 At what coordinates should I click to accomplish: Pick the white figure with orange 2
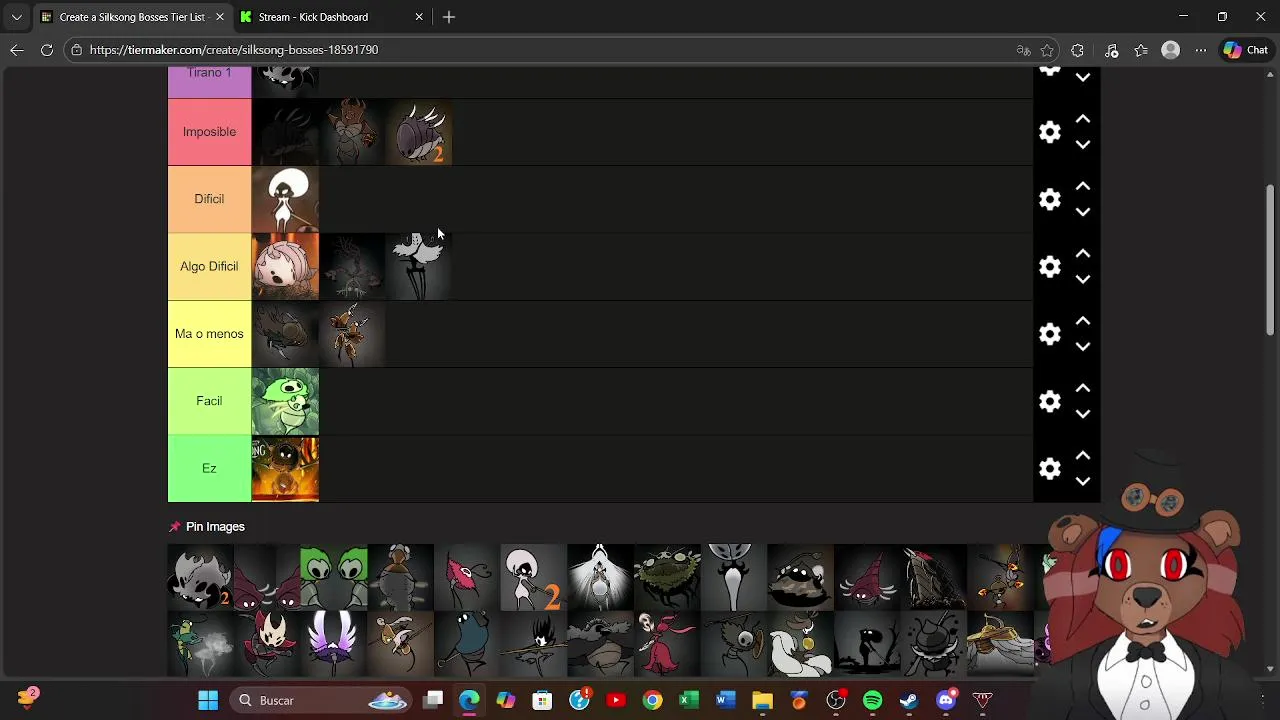point(533,577)
